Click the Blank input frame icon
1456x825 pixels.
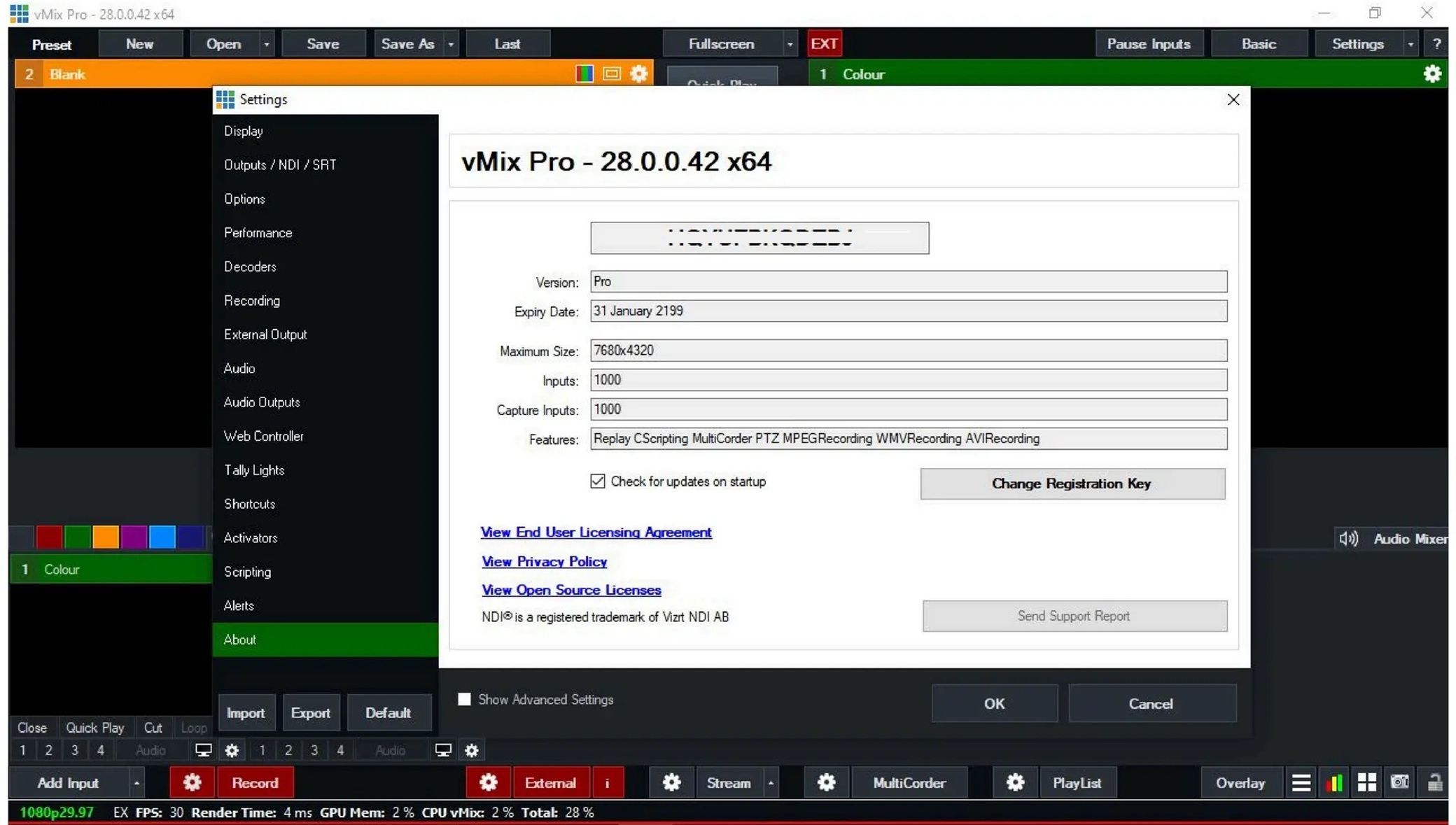(612, 73)
